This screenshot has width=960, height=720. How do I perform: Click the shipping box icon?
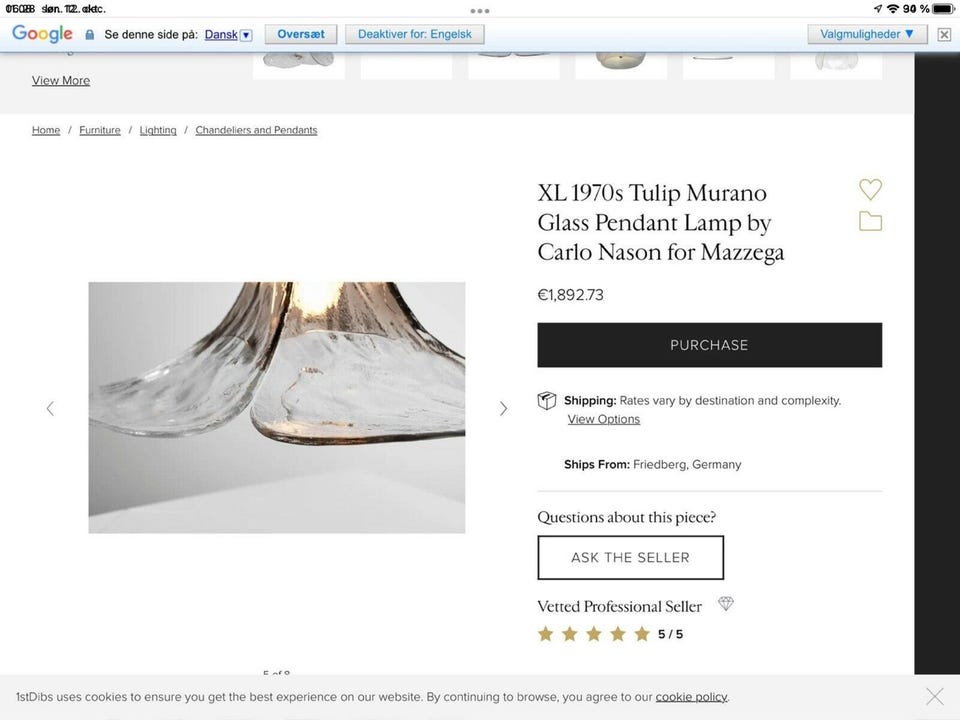point(547,400)
